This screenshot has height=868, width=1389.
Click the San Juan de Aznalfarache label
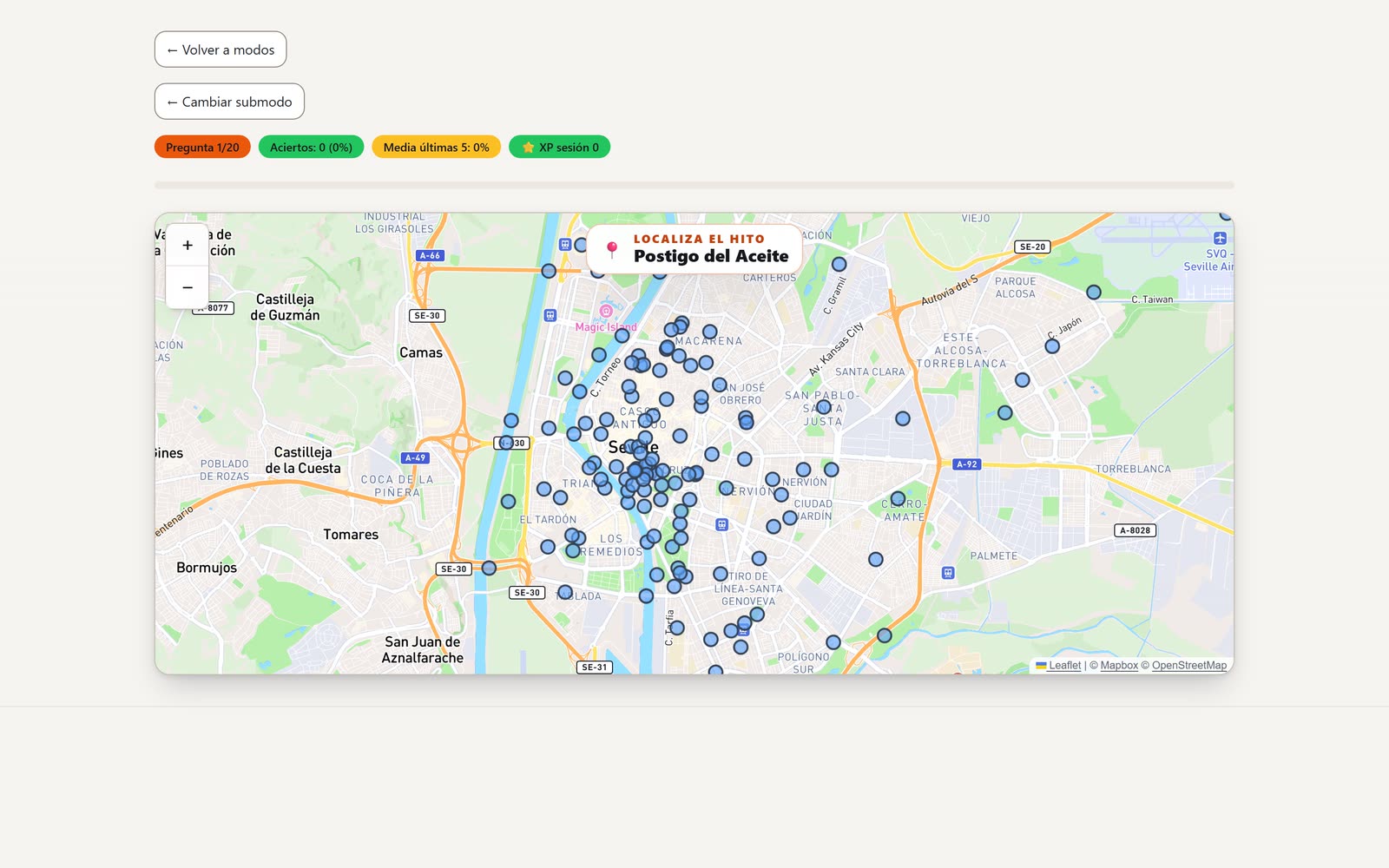(x=423, y=650)
